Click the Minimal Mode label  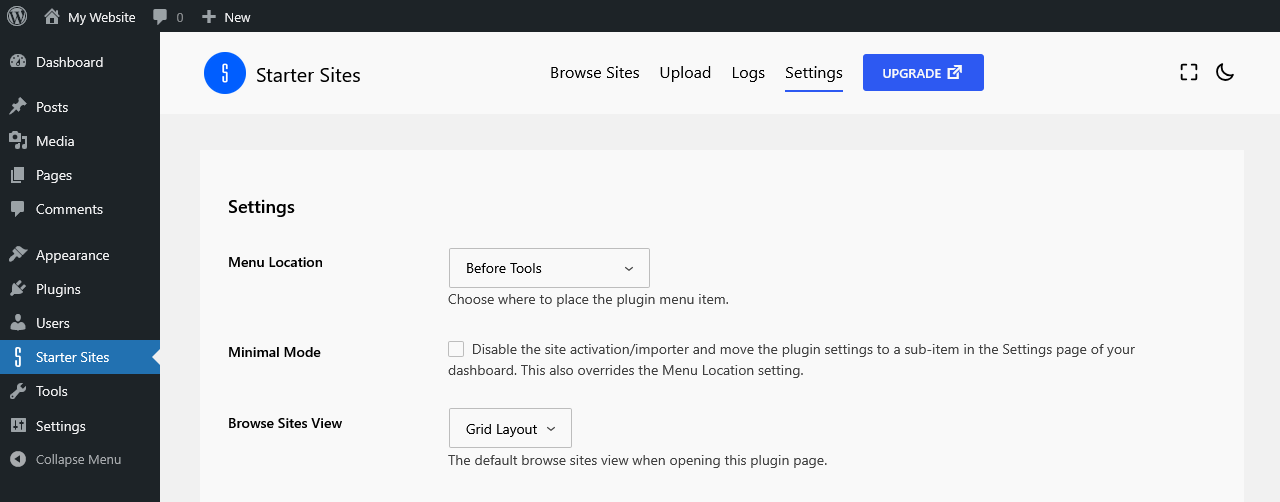coord(274,352)
